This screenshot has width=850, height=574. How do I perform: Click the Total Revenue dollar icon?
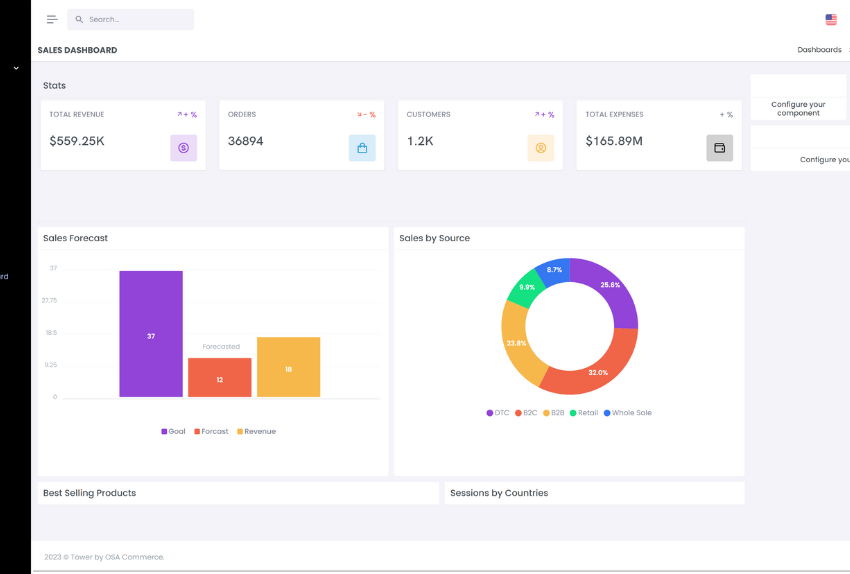[x=184, y=148]
